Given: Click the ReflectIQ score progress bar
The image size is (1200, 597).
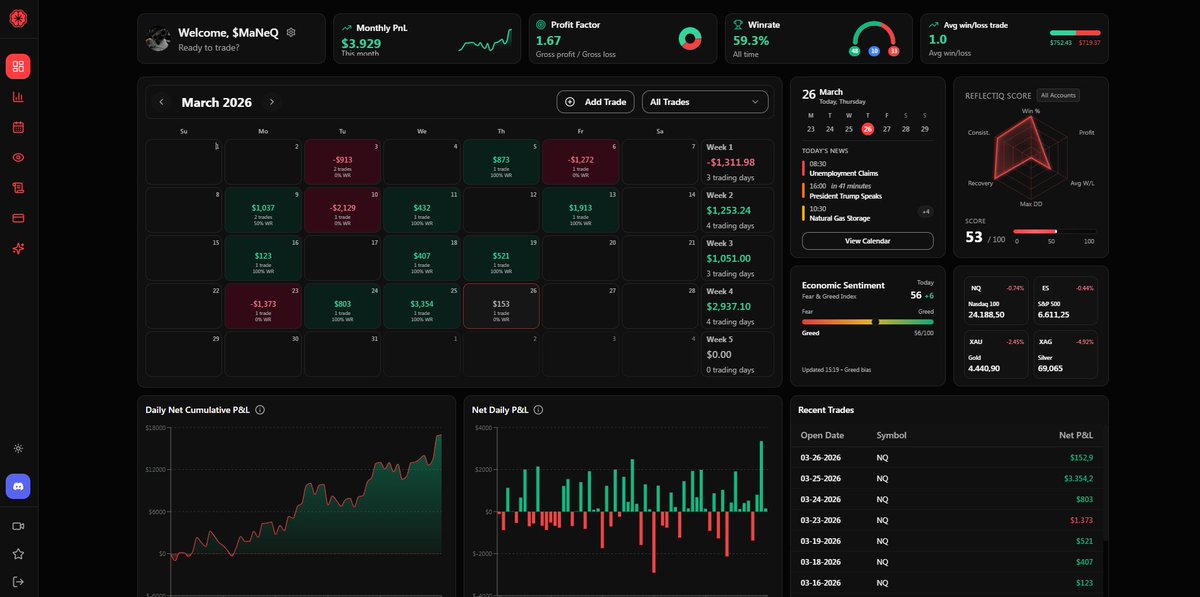Looking at the screenshot, I should [x=1054, y=232].
